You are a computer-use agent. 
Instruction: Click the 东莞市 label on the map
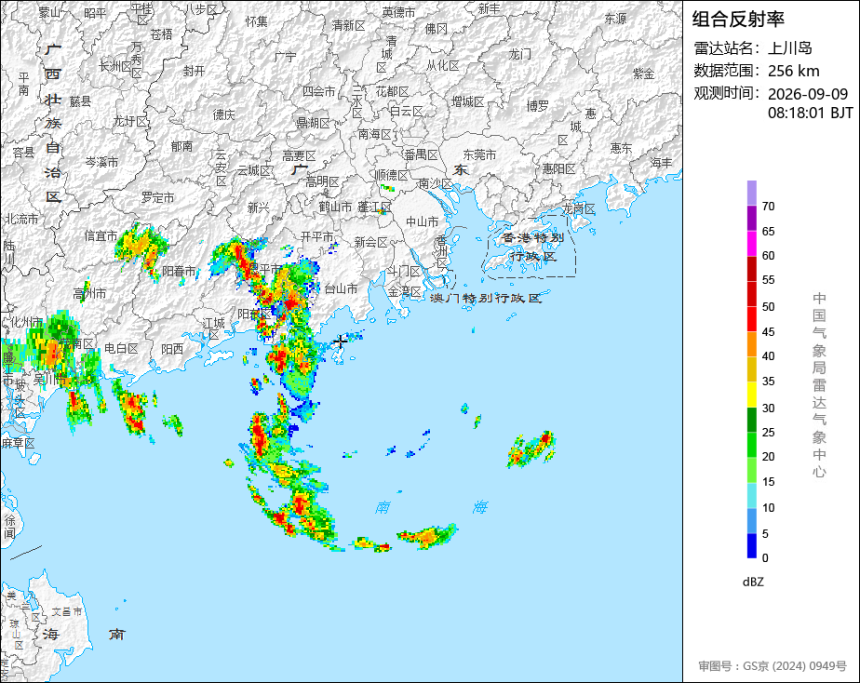479,155
